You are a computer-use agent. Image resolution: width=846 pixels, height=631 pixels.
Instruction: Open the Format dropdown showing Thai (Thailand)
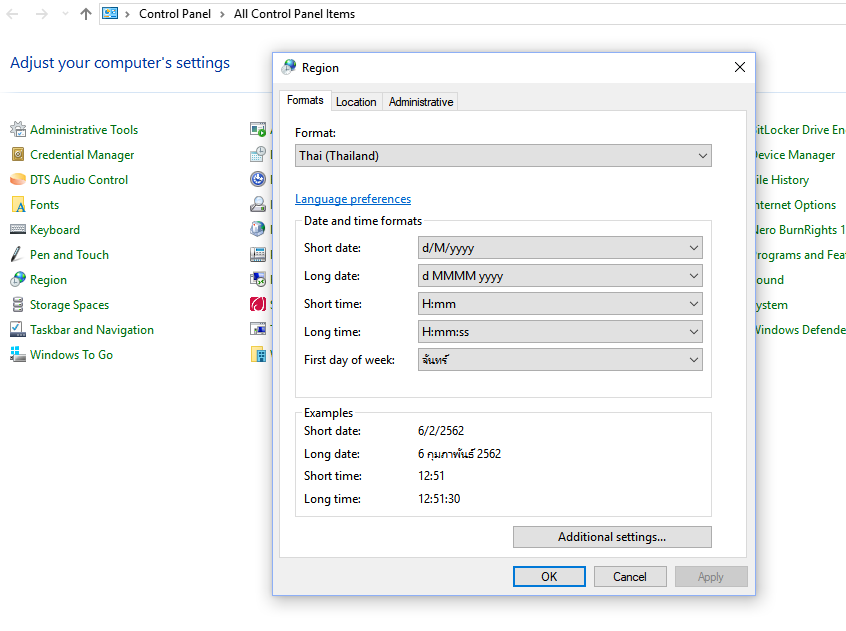[x=503, y=155]
